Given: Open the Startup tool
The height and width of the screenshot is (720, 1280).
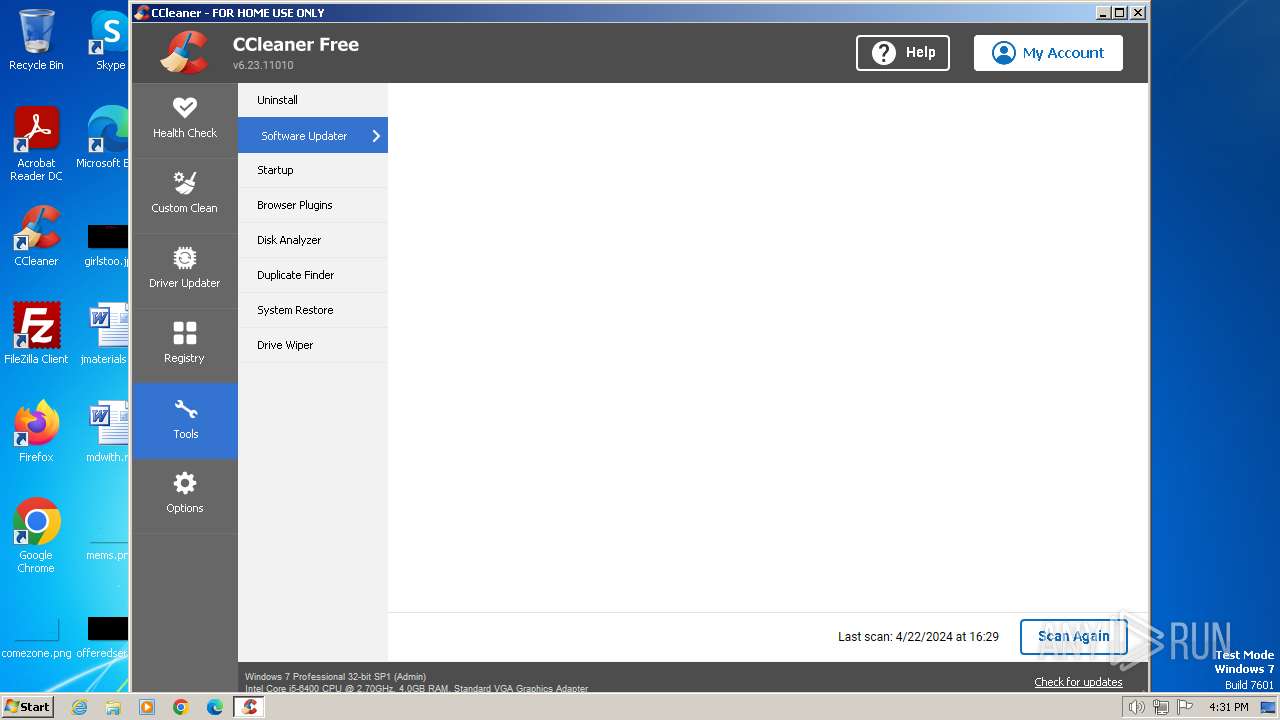Looking at the screenshot, I should tap(313, 170).
